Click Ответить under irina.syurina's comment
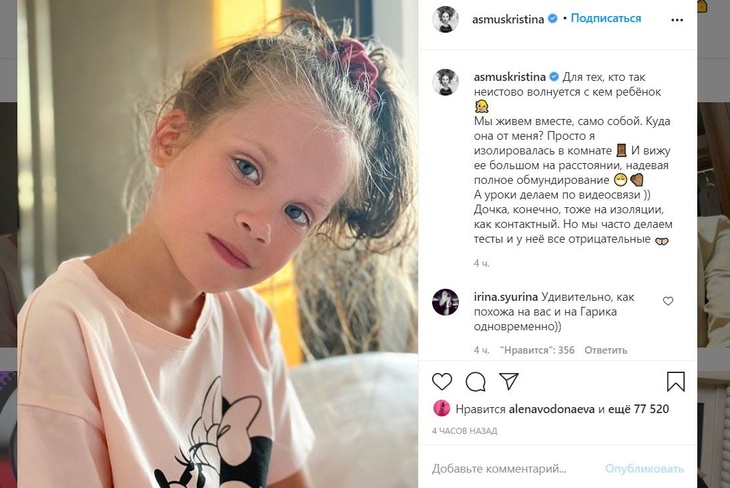Image resolution: width=730 pixels, height=488 pixels. click(606, 350)
